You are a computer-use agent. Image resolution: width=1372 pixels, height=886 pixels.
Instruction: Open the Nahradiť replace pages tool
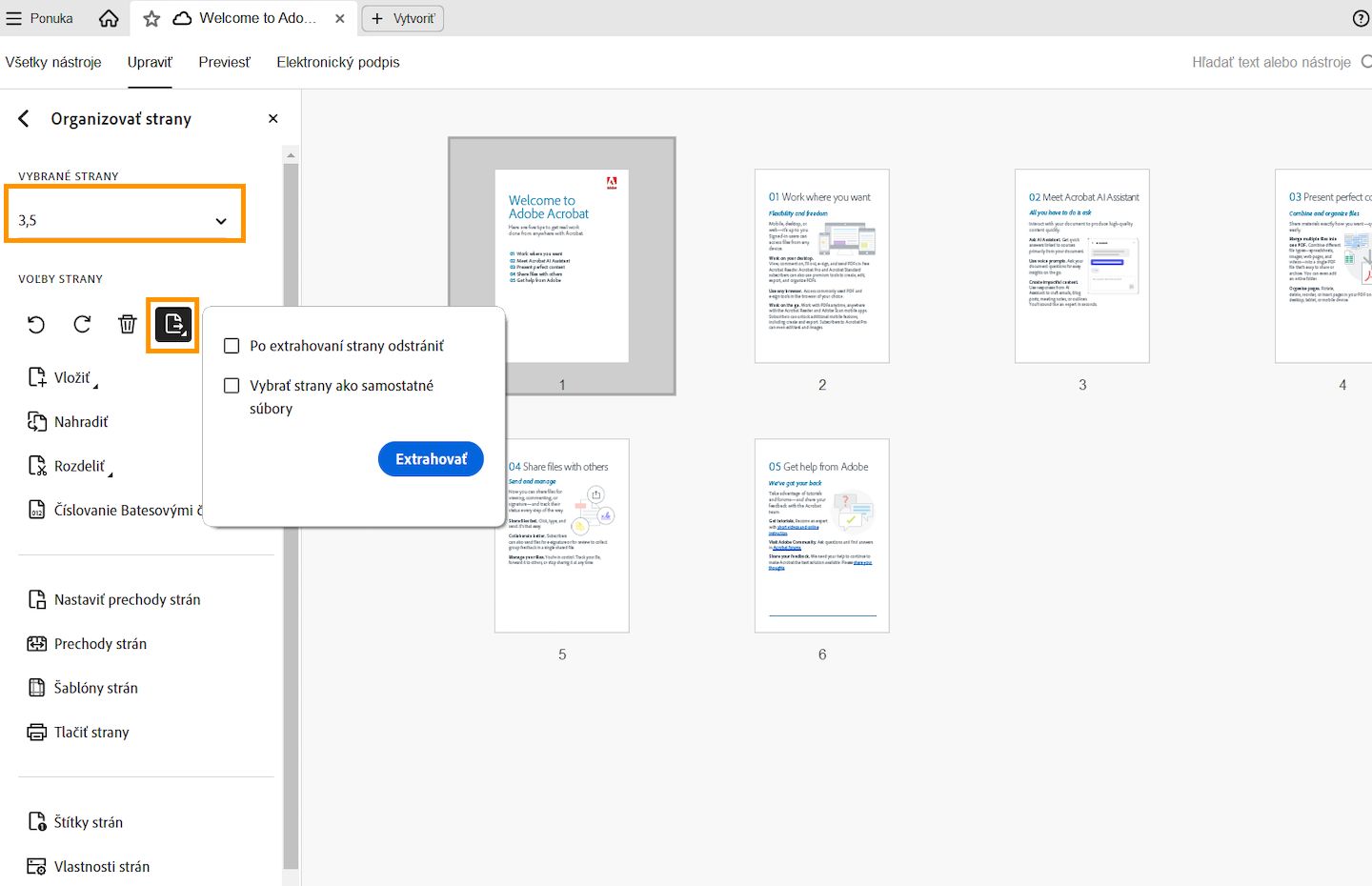37,421
